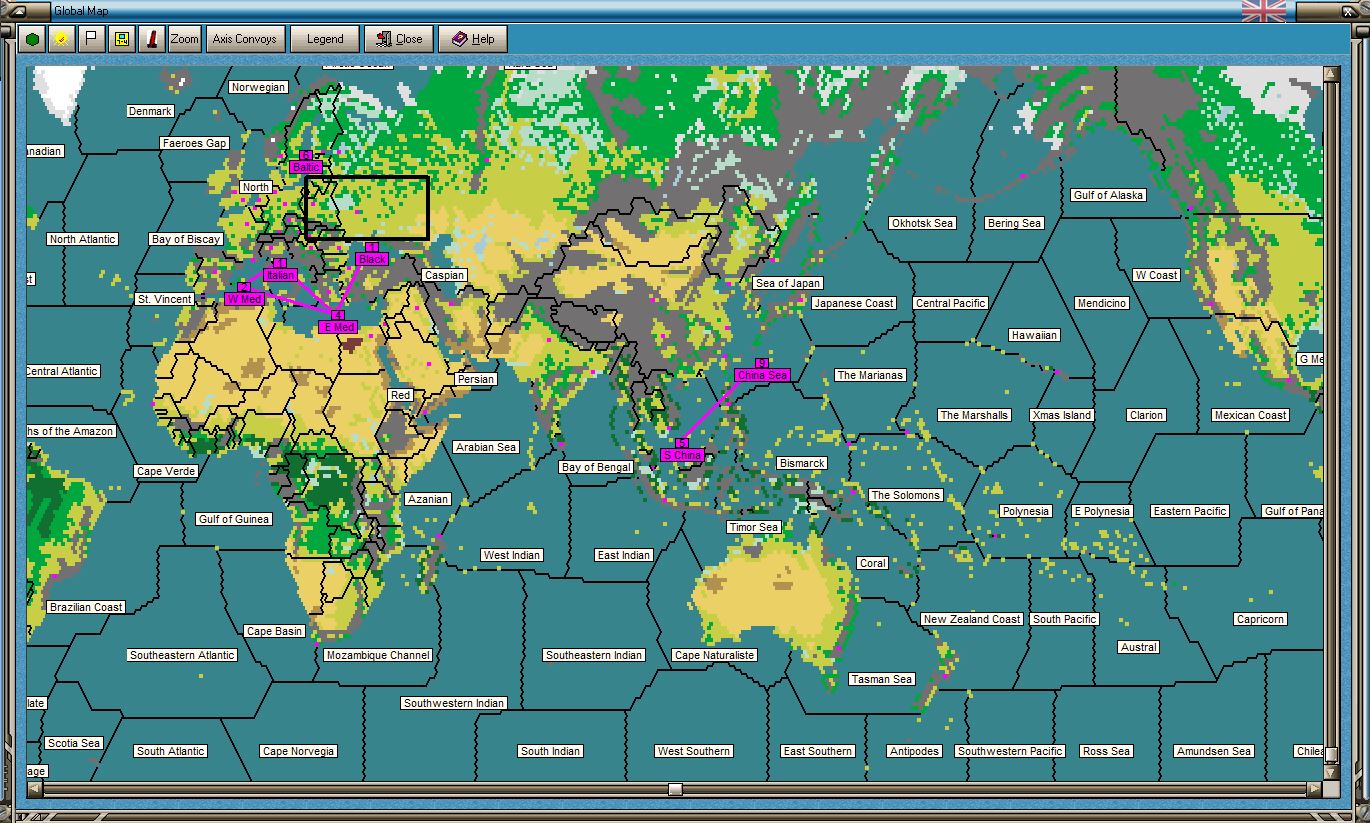Click the horizontal scrollbar thumb
This screenshot has width=1370, height=823.
[675, 789]
